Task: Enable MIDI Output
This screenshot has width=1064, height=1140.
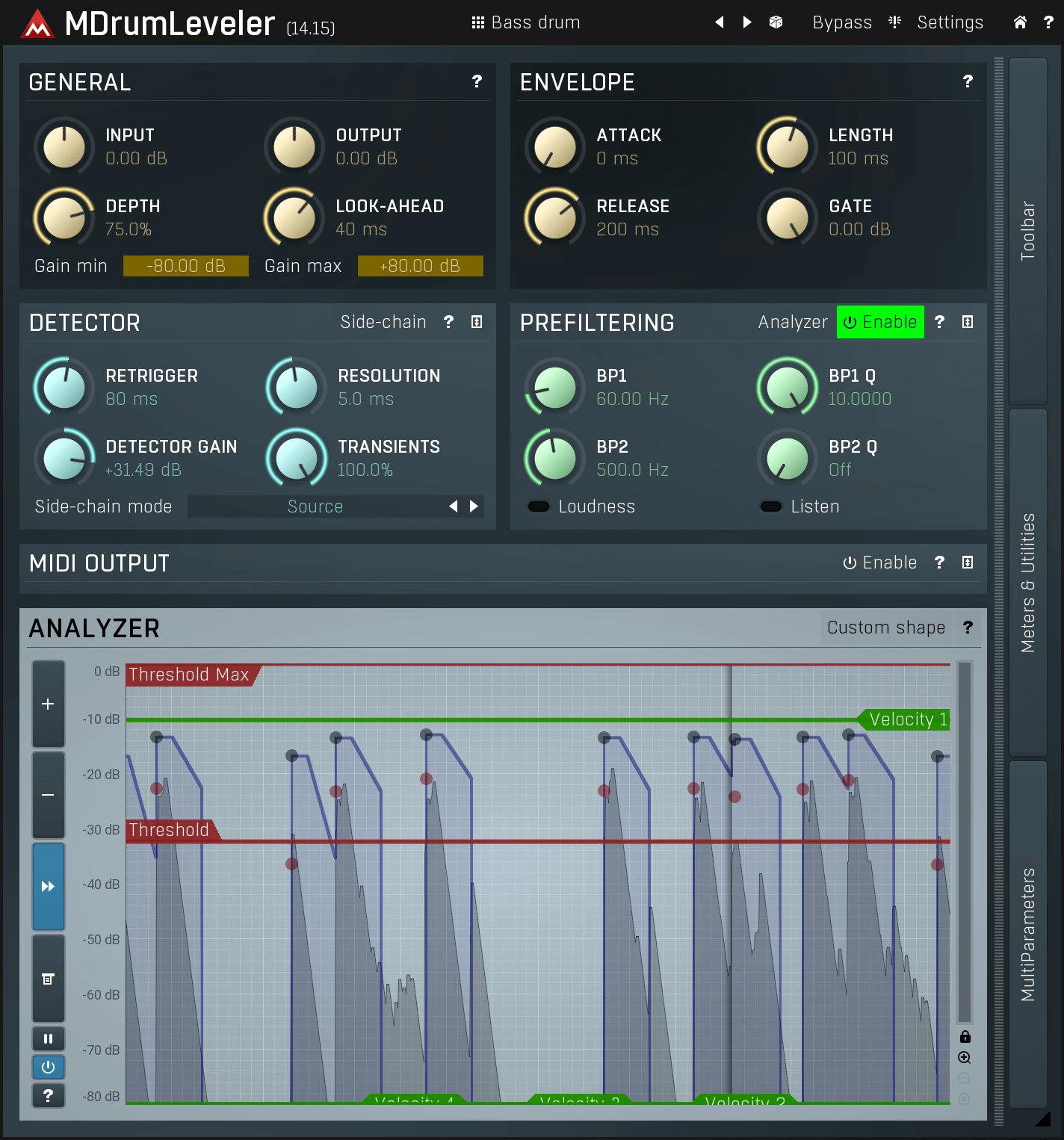Action: (879, 563)
